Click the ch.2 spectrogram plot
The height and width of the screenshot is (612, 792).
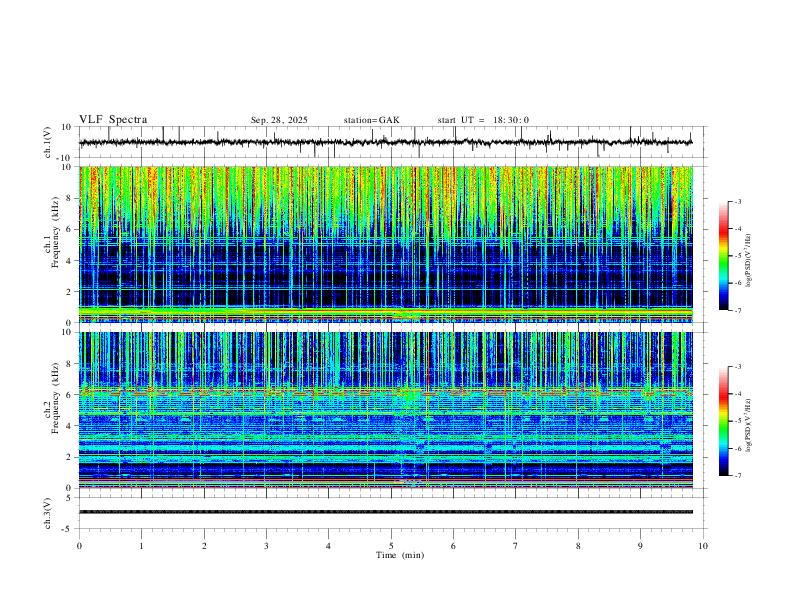click(x=386, y=410)
